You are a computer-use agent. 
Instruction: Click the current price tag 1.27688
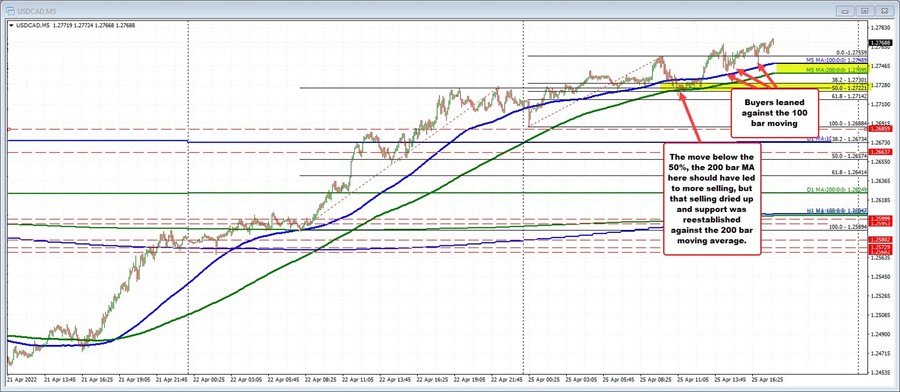click(x=879, y=43)
